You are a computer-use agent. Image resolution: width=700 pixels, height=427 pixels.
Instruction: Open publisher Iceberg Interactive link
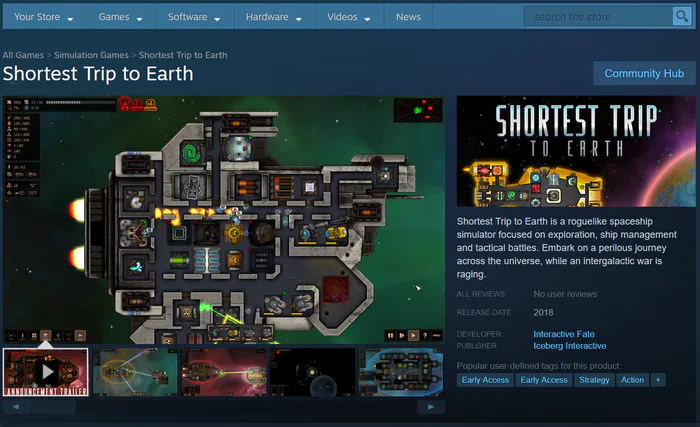(570, 346)
